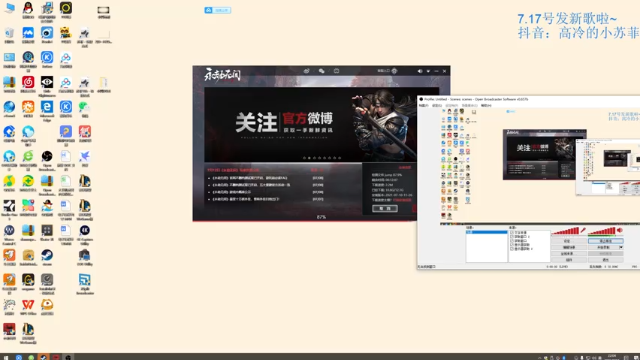Open the Recycle Bin desktop icon

[9, 34]
